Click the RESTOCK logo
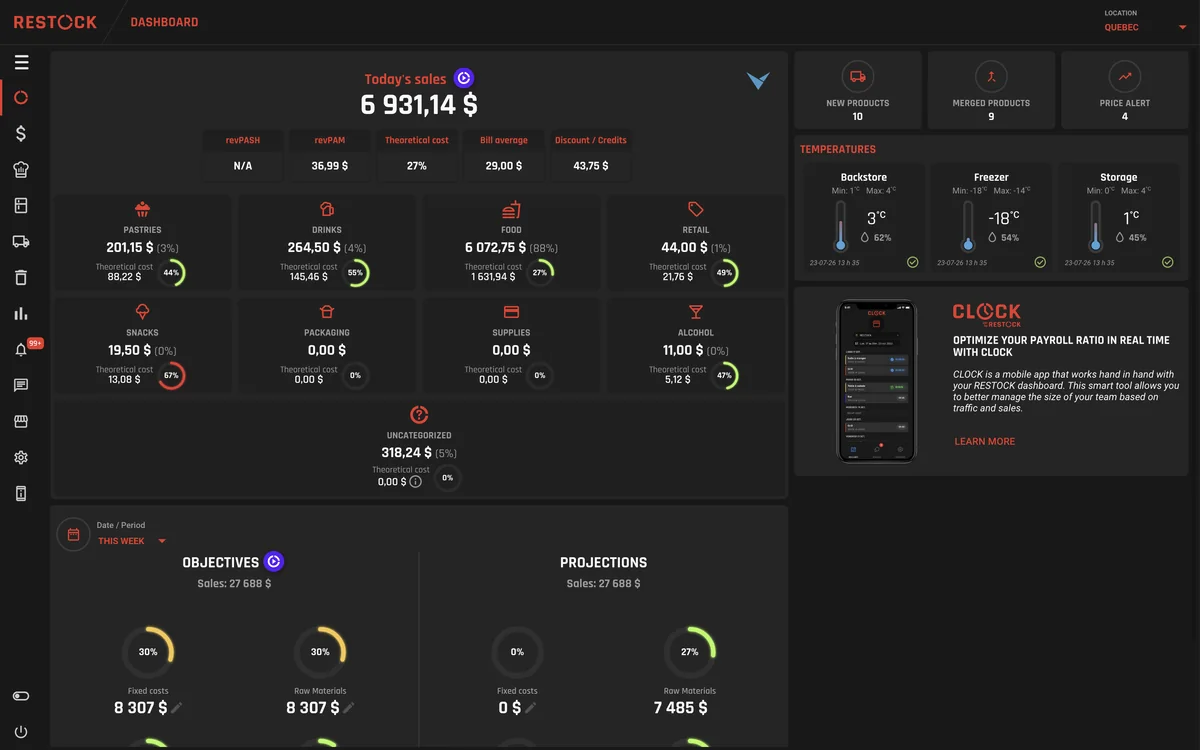The height and width of the screenshot is (750, 1200). click(x=55, y=22)
